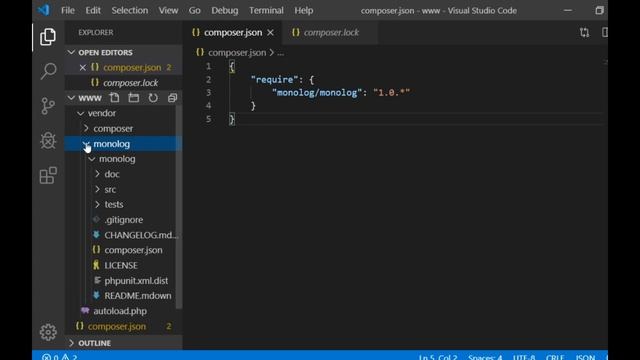
Task: Collapse all folders in explorer
Action: (x=172, y=98)
